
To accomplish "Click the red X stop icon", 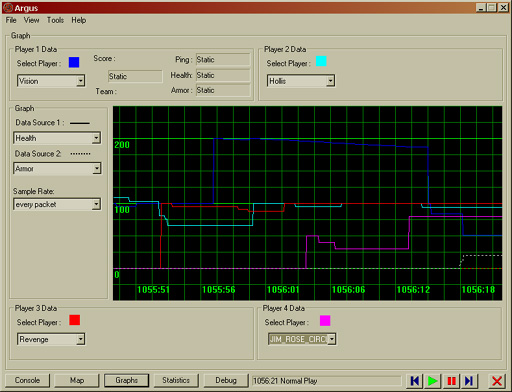I will [497, 381].
